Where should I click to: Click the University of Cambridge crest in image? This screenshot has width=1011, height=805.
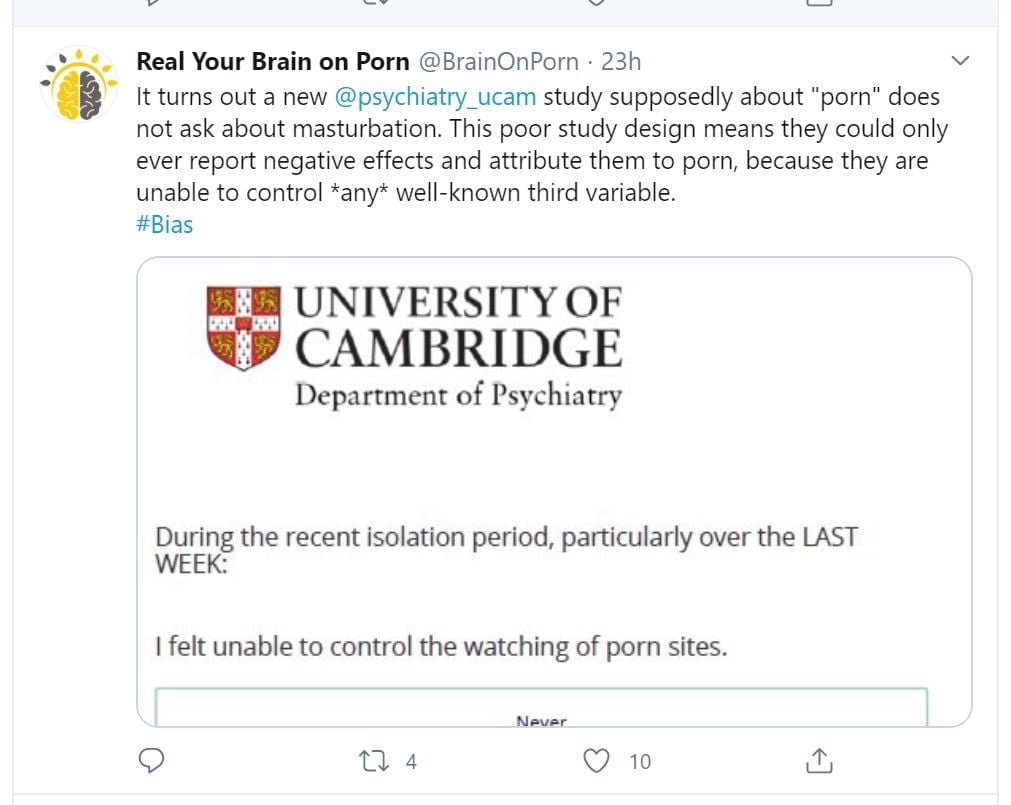pyautogui.click(x=243, y=327)
